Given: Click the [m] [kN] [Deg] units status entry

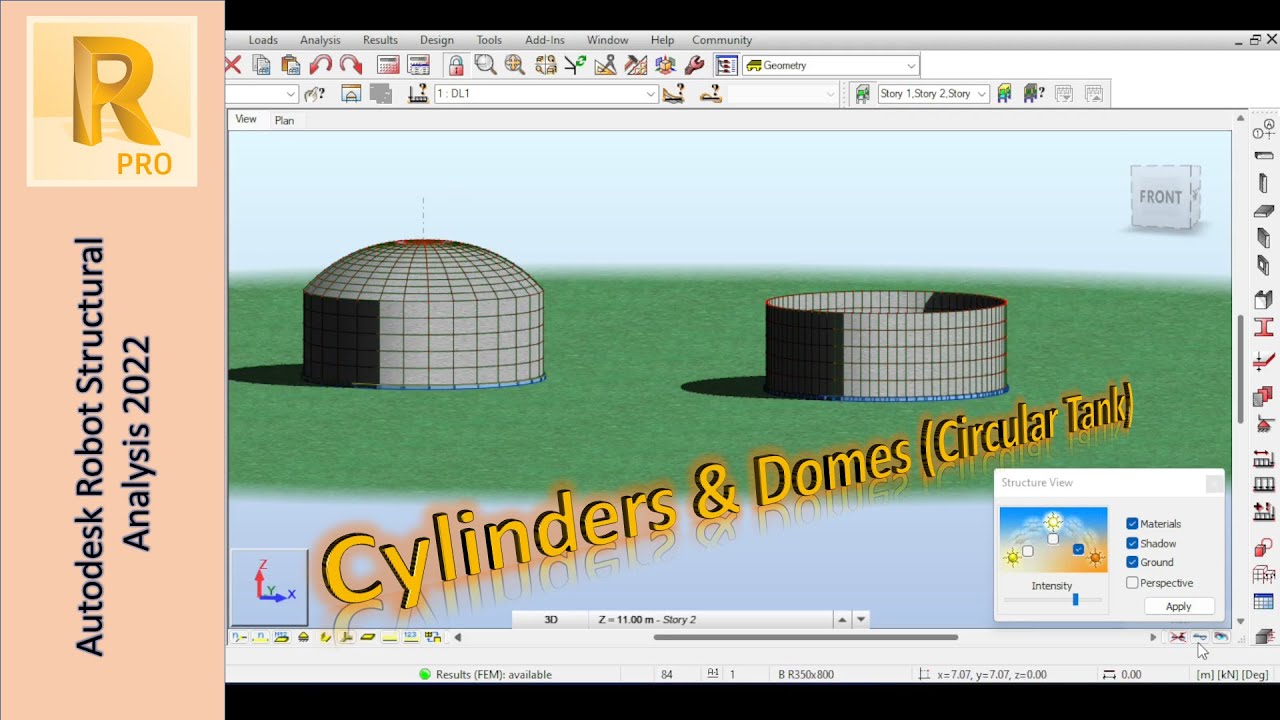Looking at the screenshot, I should coord(1232,674).
